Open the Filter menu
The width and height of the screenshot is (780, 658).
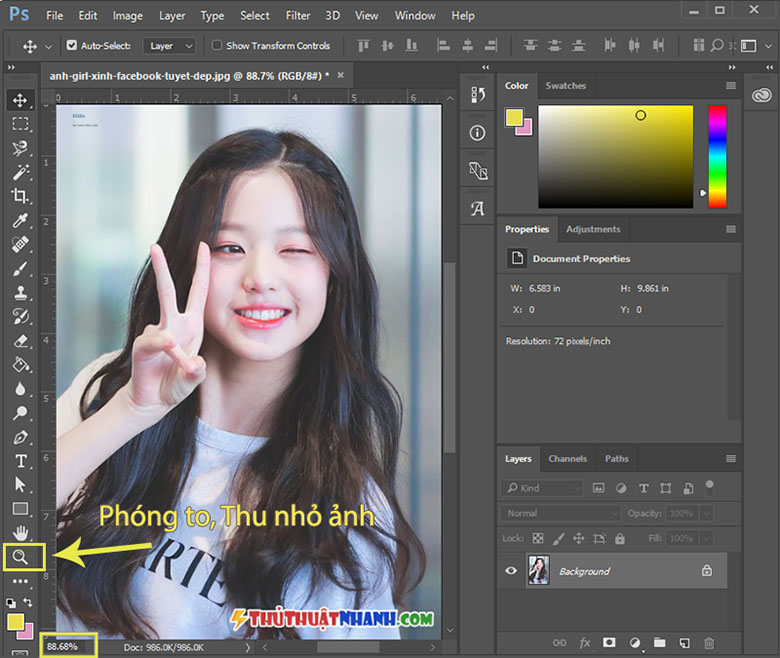point(297,16)
